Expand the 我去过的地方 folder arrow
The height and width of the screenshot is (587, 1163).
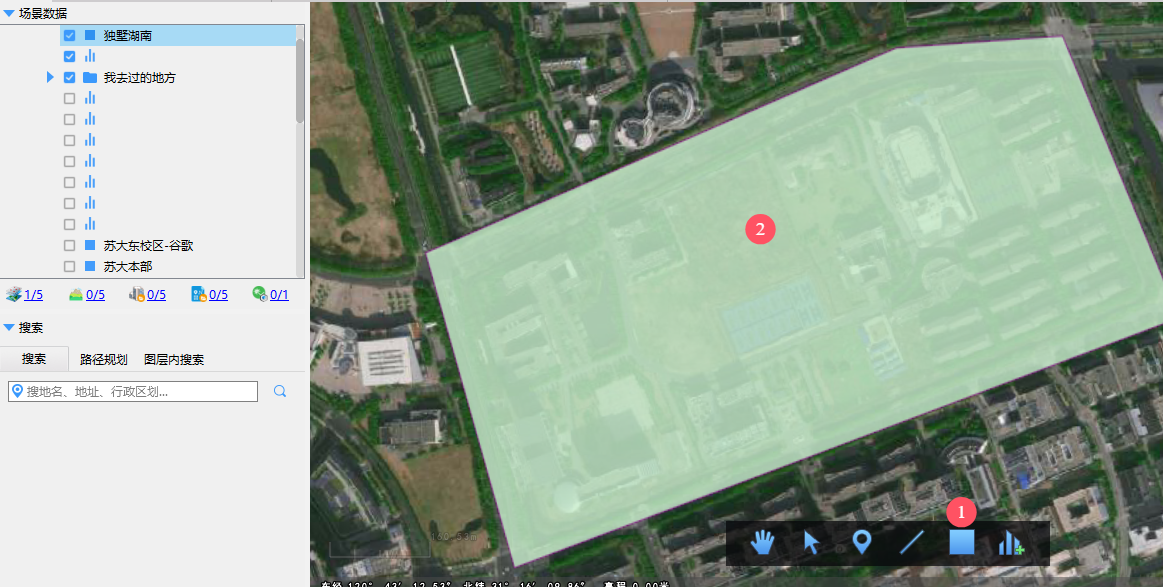(x=50, y=77)
